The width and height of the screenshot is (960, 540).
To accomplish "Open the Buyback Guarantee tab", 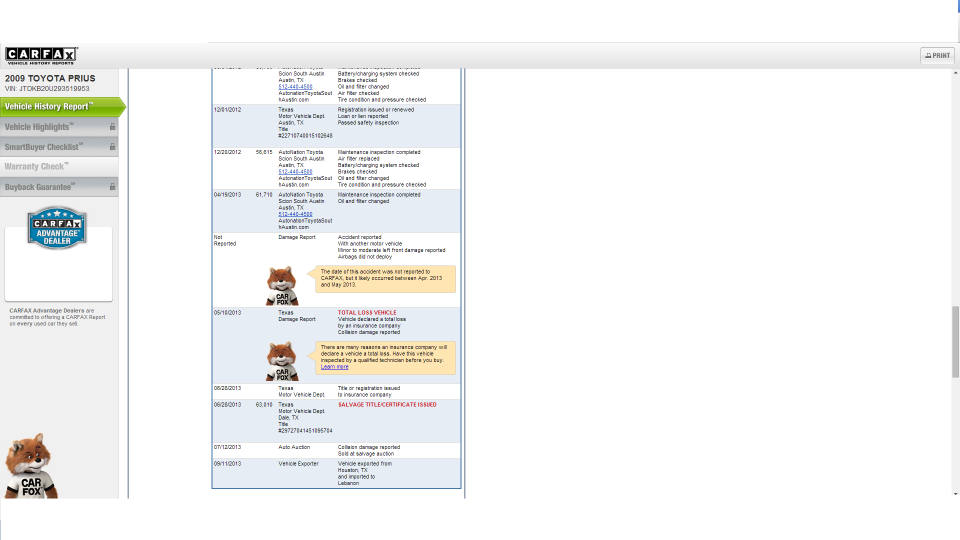I will pyautogui.click(x=59, y=187).
